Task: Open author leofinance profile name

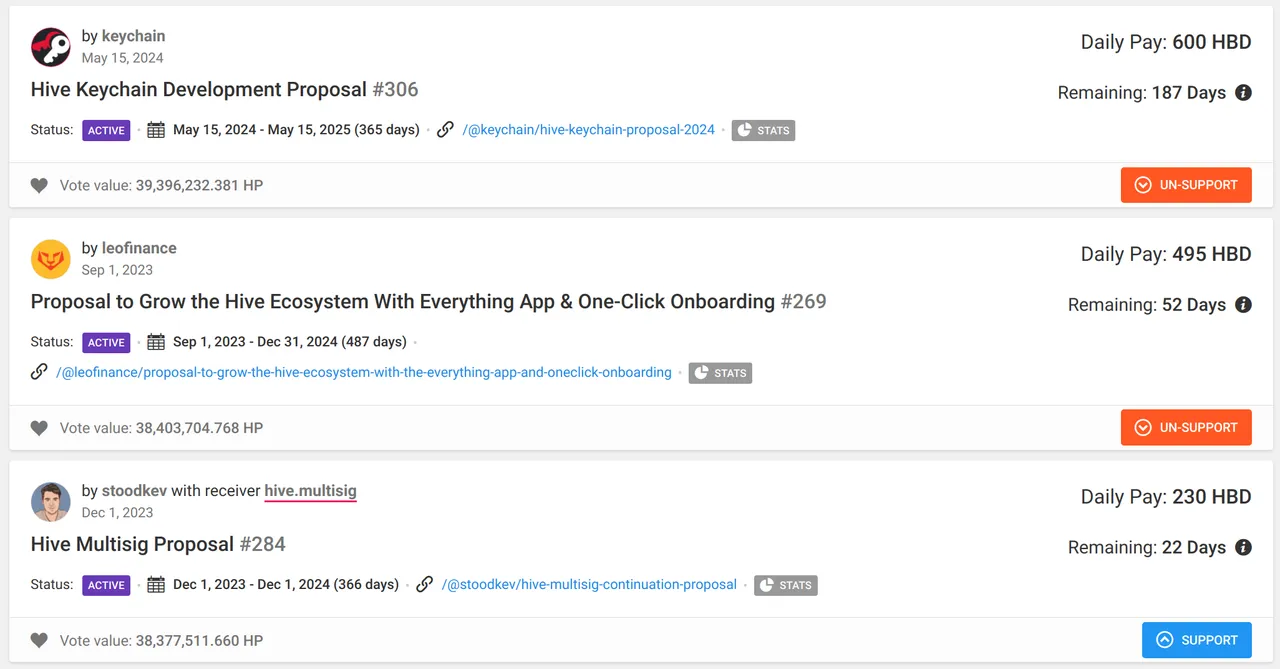Action: [x=139, y=248]
